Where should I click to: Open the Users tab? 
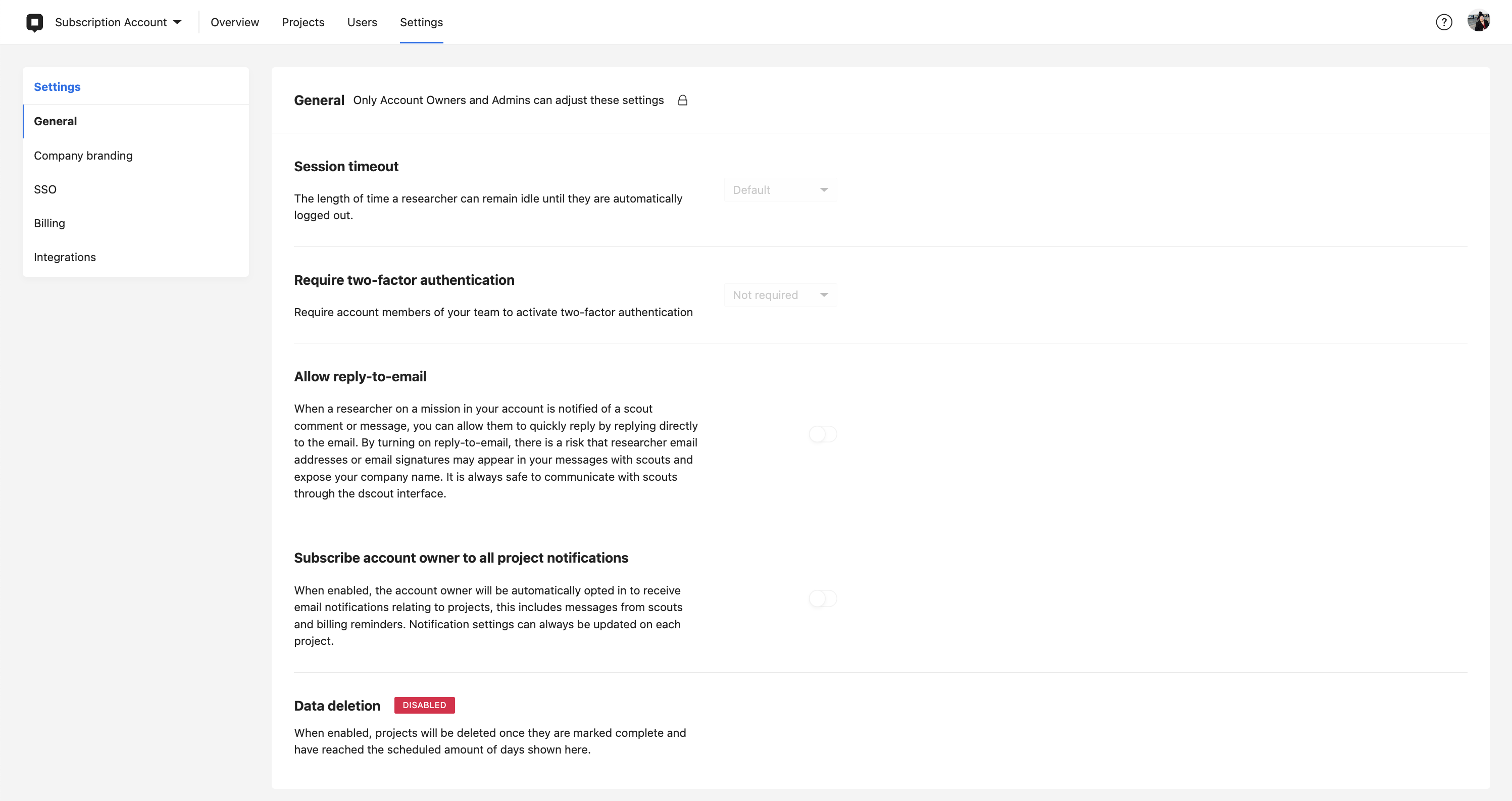point(362,22)
